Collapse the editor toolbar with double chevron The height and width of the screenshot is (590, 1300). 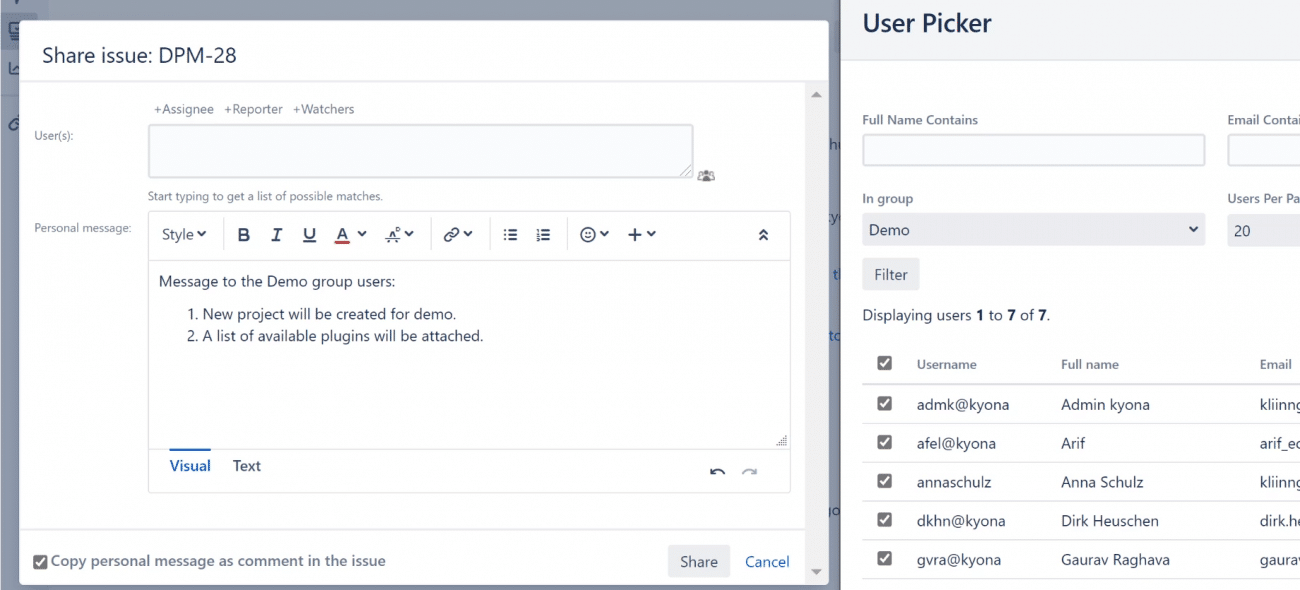pyautogui.click(x=763, y=235)
